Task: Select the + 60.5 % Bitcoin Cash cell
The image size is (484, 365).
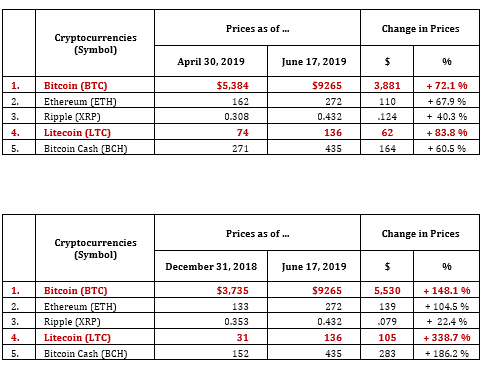Action: tap(447, 148)
